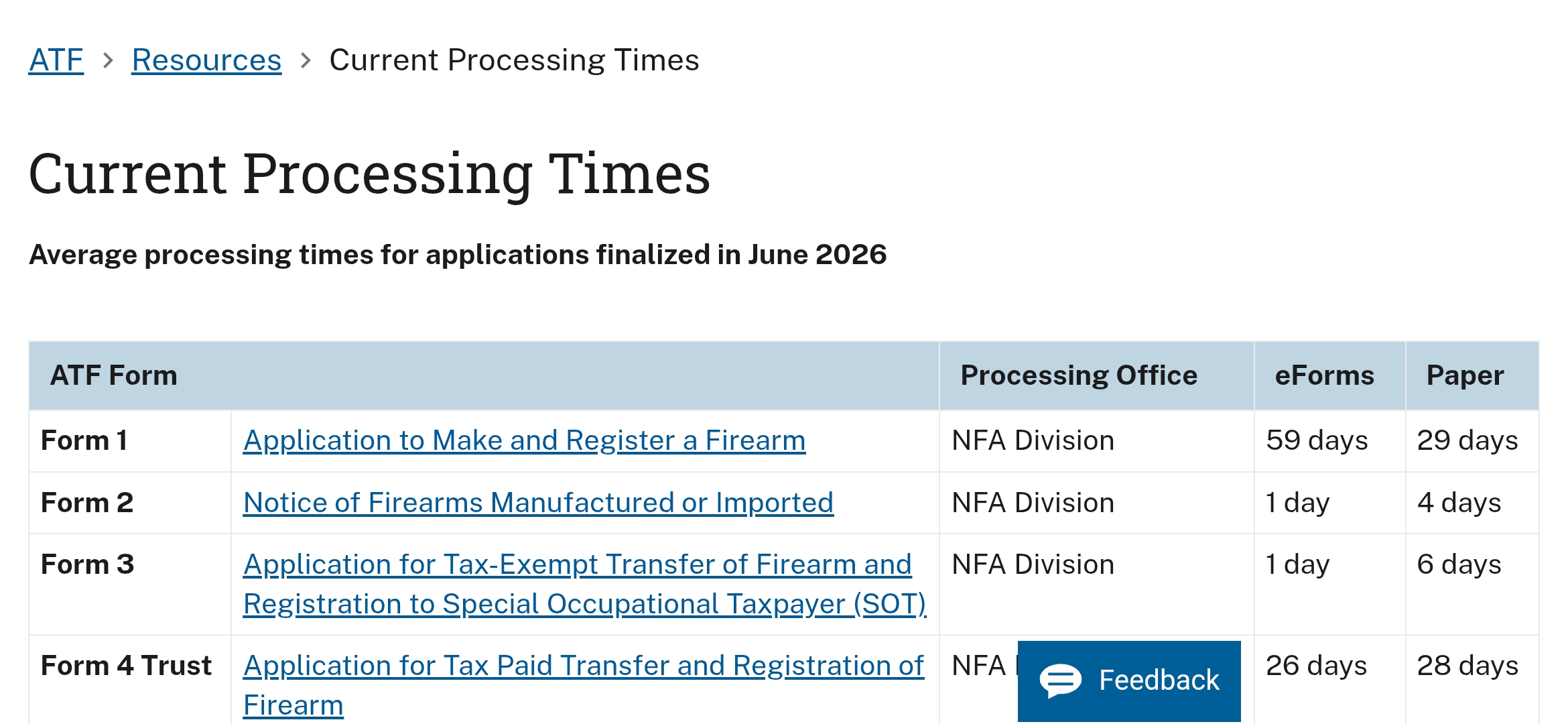1568x724 pixels.
Task: Click the Current Processing Times breadcrumb text
Action: [514, 60]
